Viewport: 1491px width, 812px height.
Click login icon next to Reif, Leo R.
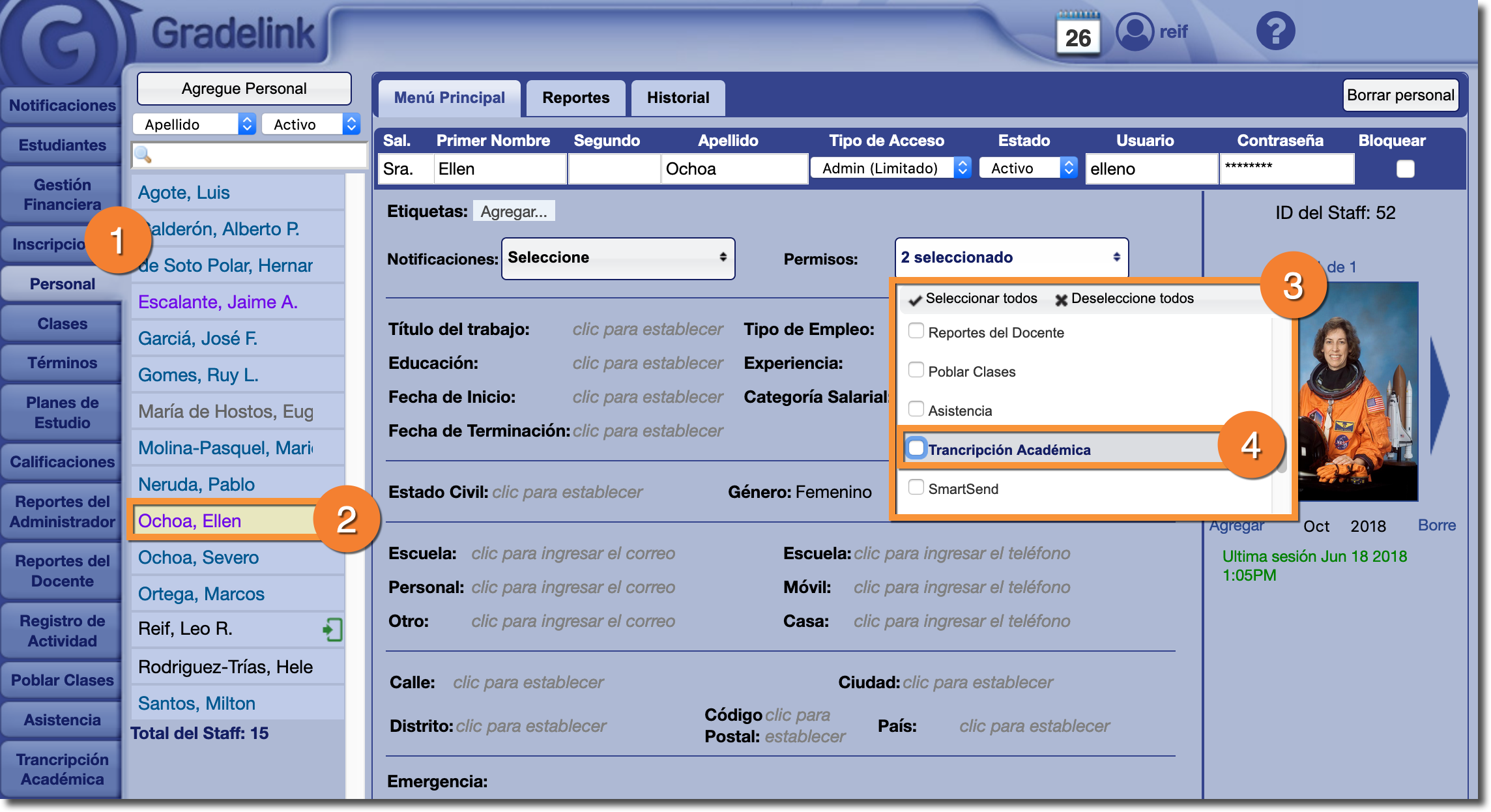pos(332,630)
